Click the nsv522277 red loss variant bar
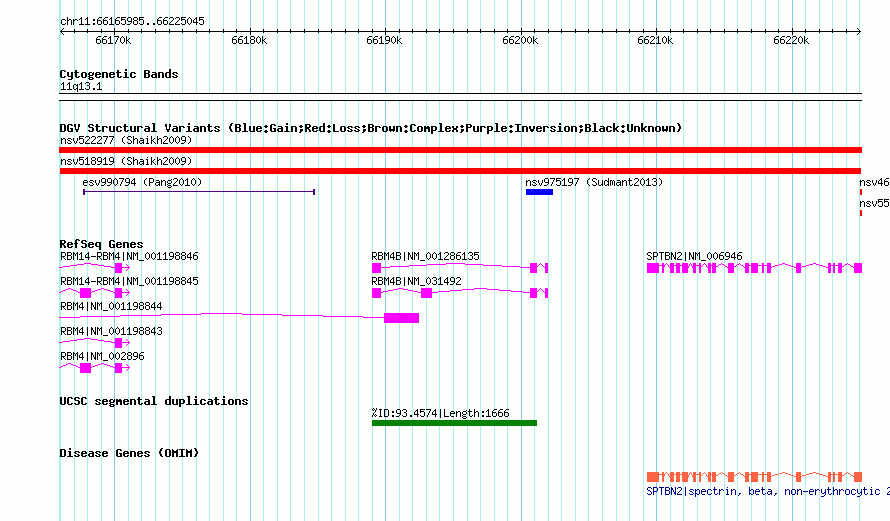Viewport: 890px width, 521px height. click(x=460, y=150)
